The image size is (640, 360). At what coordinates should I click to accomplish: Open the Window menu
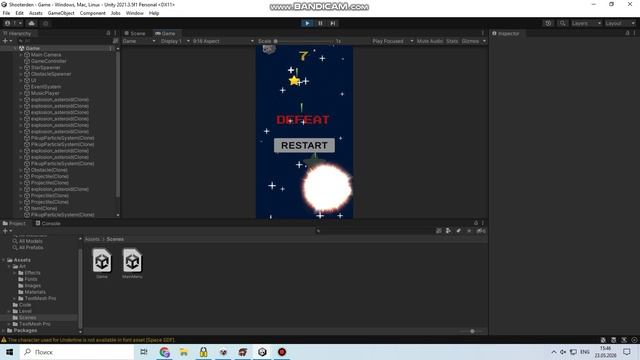(x=134, y=13)
